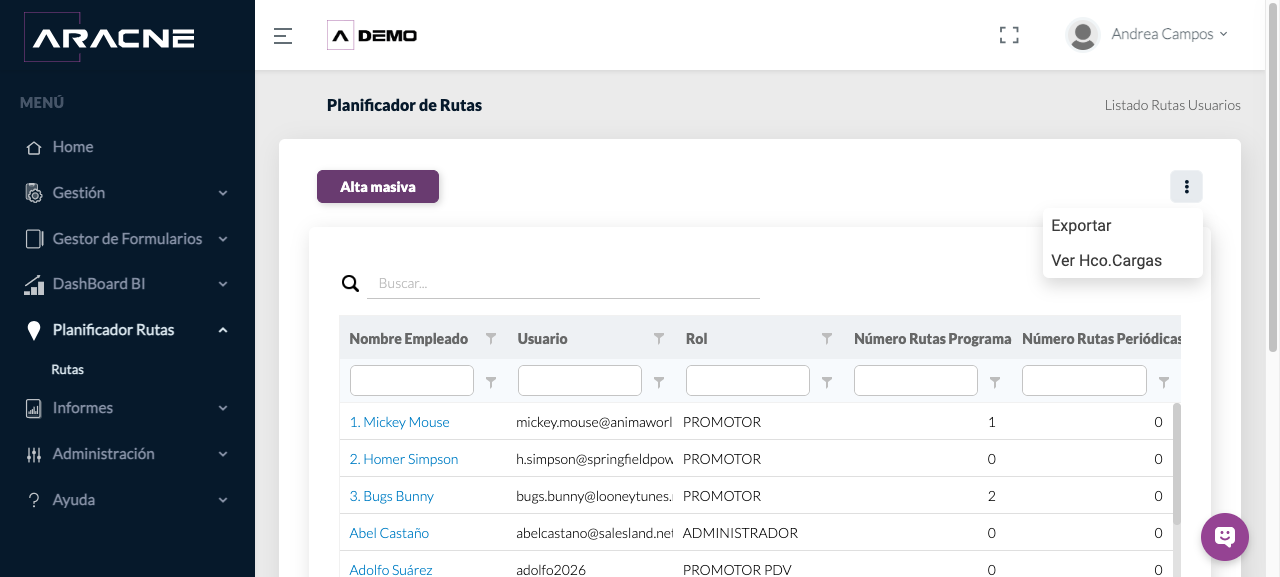This screenshot has width=1280, height=577.
Task: Expand the Ayuda sidebar menu
Action: (127, 500)
